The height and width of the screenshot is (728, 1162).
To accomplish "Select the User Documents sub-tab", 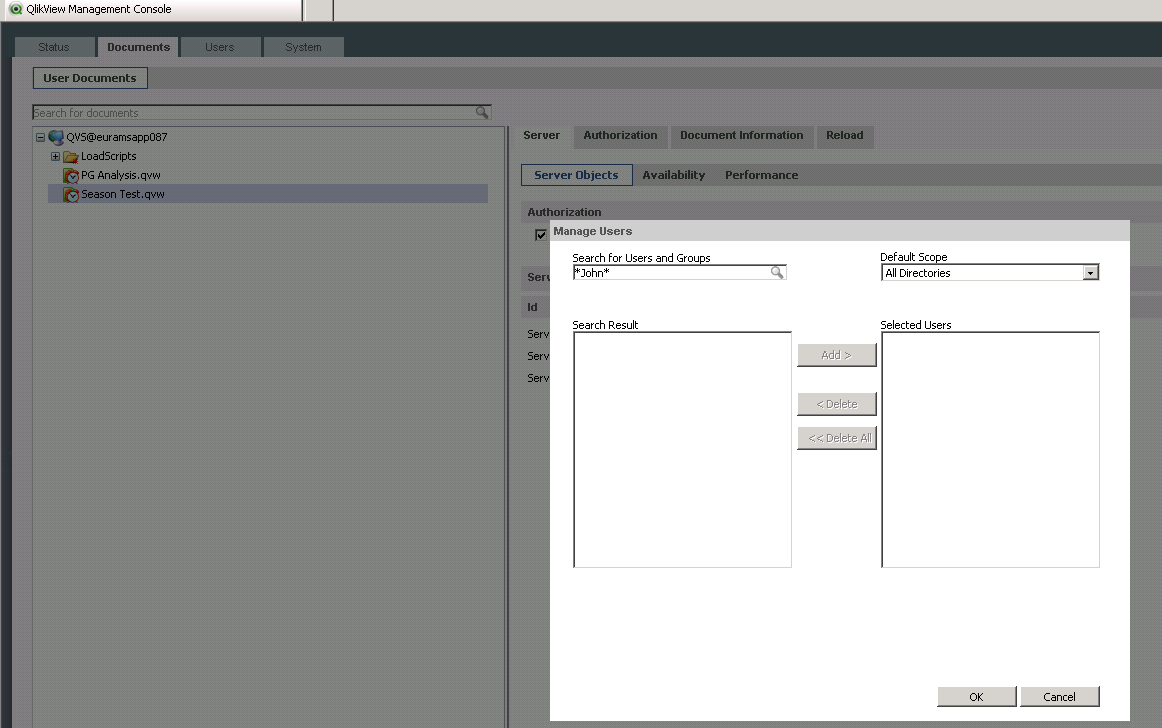I will tap(90, 78).
